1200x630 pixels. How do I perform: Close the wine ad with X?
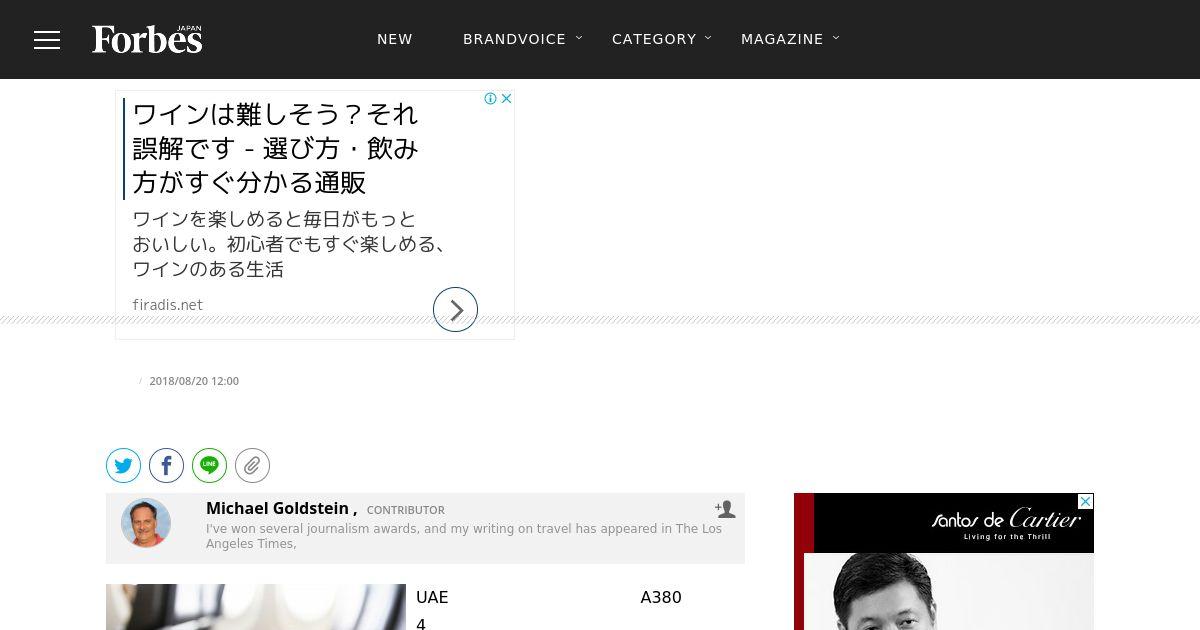point(507,98)
